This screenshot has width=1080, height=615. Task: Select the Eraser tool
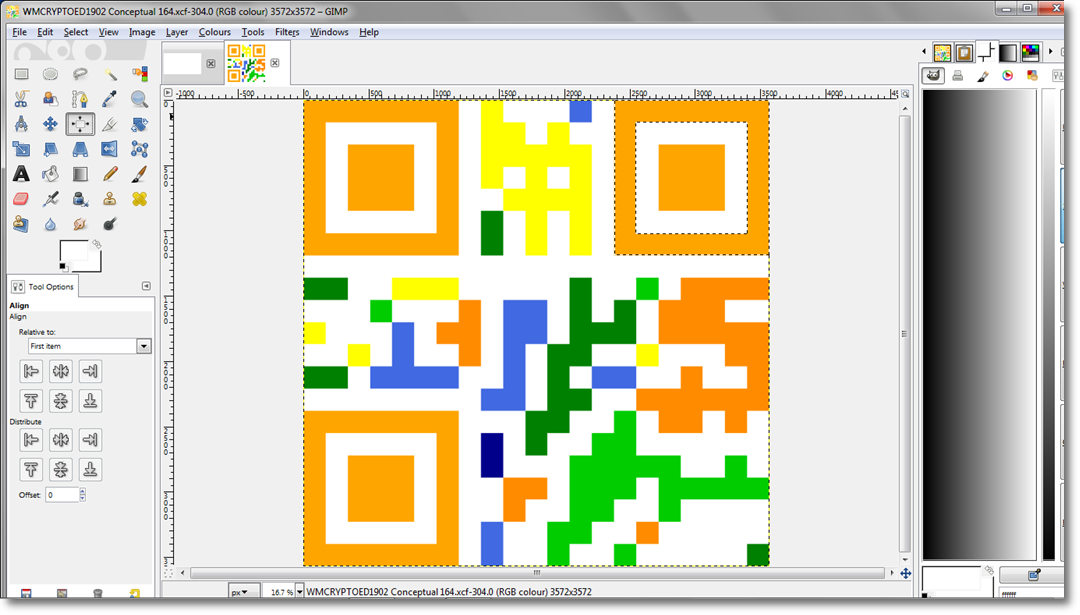click(x=21, y=199)
